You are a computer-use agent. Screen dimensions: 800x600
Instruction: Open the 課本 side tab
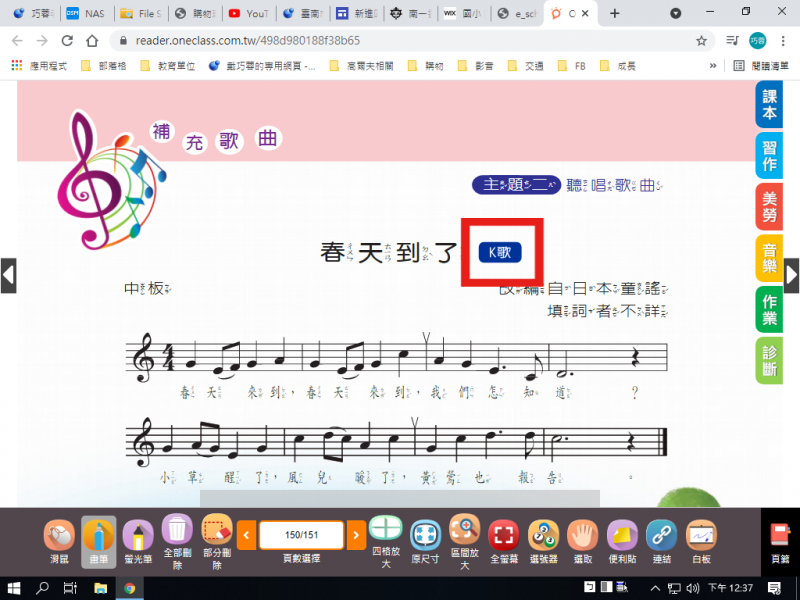(769, 105)
